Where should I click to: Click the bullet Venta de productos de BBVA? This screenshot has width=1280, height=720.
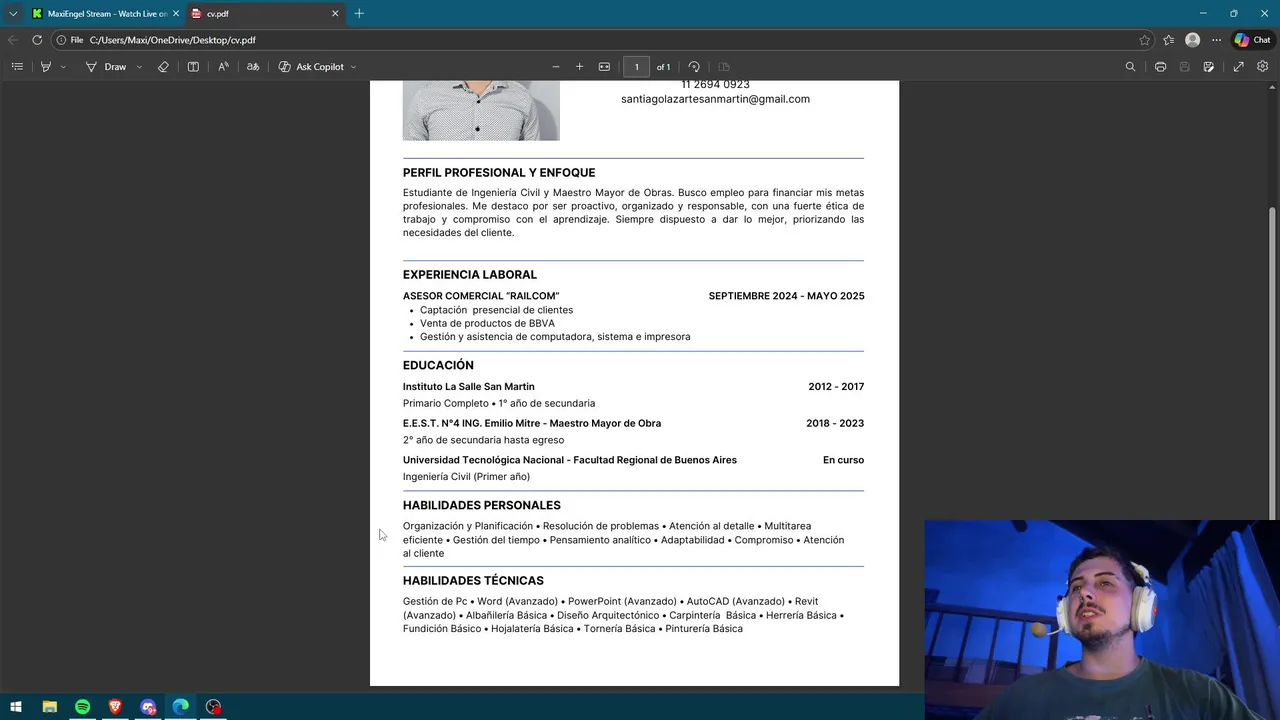point(487,323)
